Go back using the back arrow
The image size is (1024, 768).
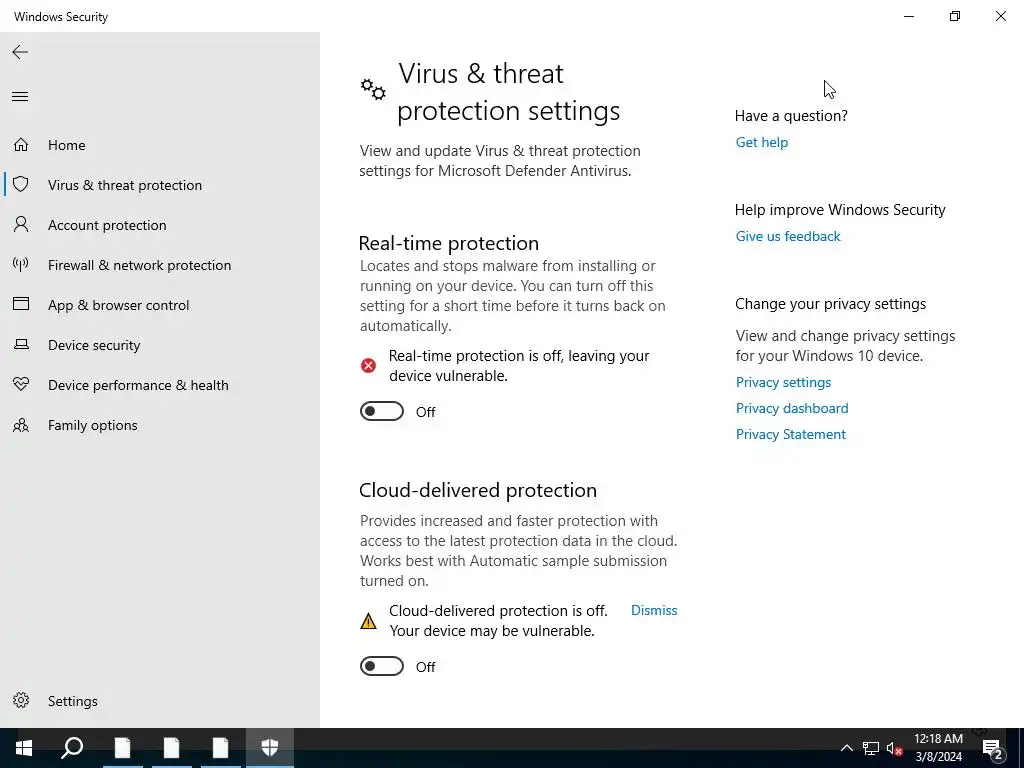pyautogui.click(x=20, y=52)
